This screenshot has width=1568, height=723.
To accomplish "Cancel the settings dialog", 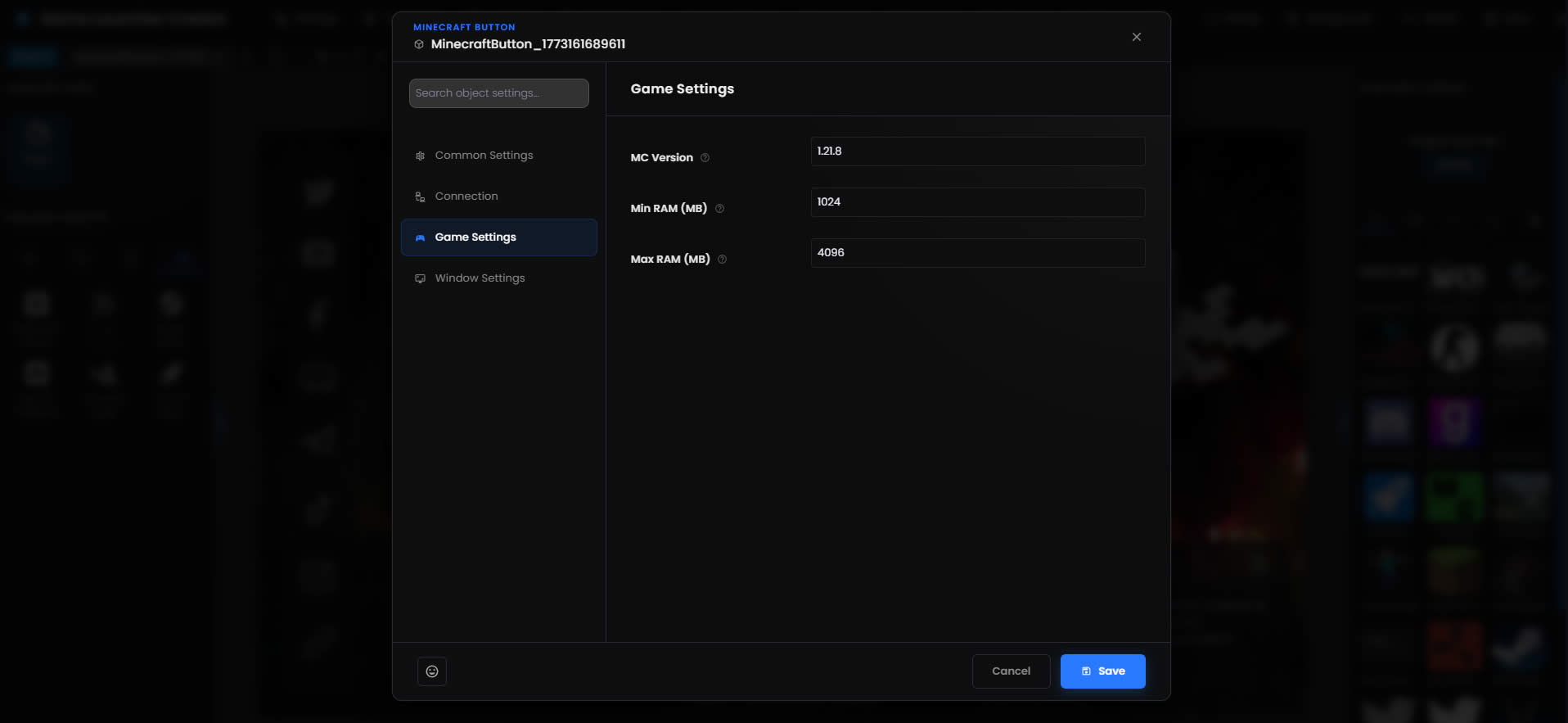I will 1011,671.
